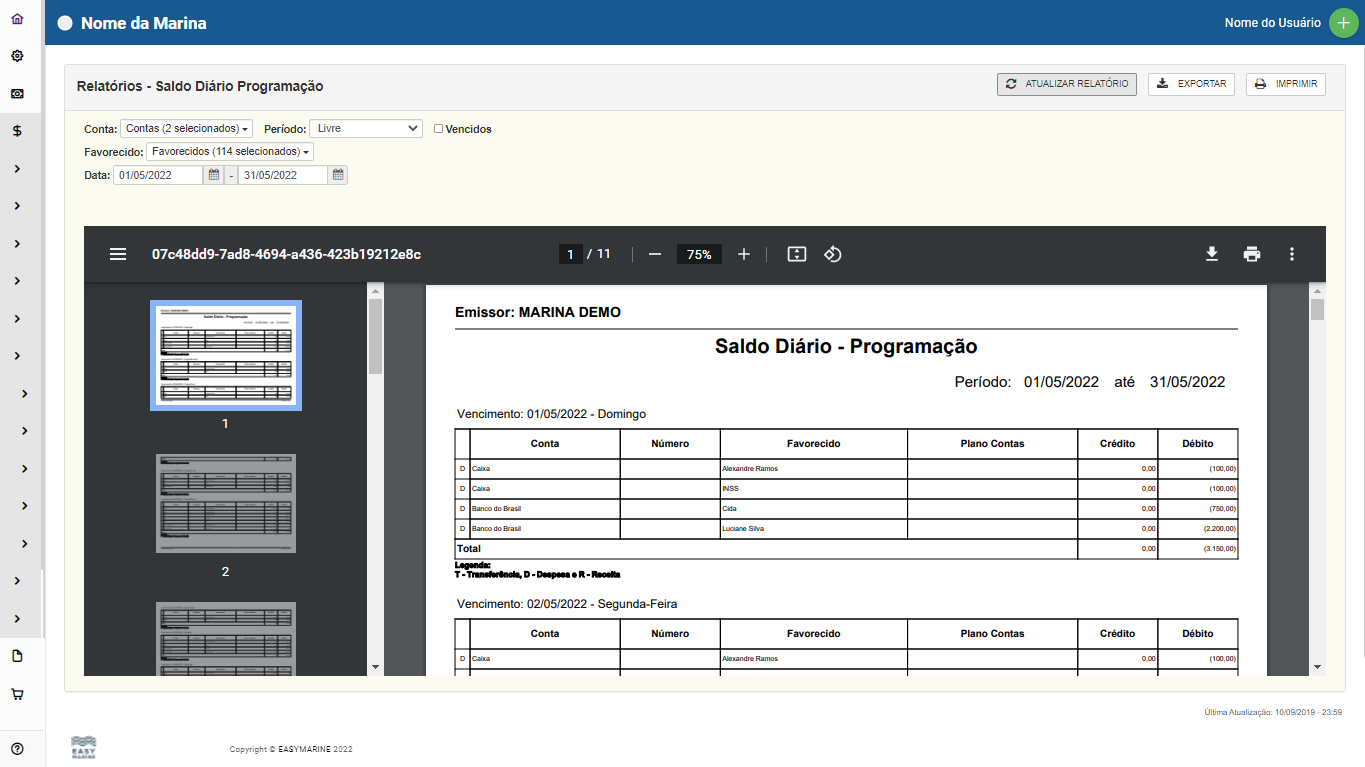Click the Atualizar Relatório button
This screenshot has height=767, width=1365.
tap(1066, 84)
